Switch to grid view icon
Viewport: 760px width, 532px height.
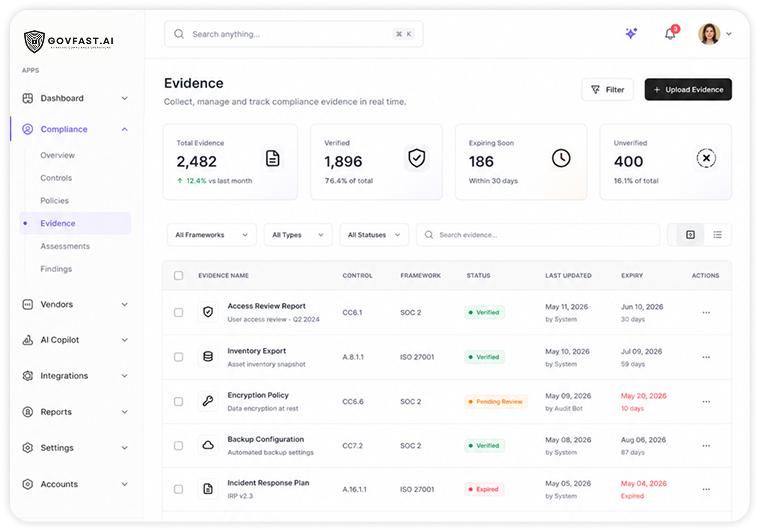pos(690,235)
